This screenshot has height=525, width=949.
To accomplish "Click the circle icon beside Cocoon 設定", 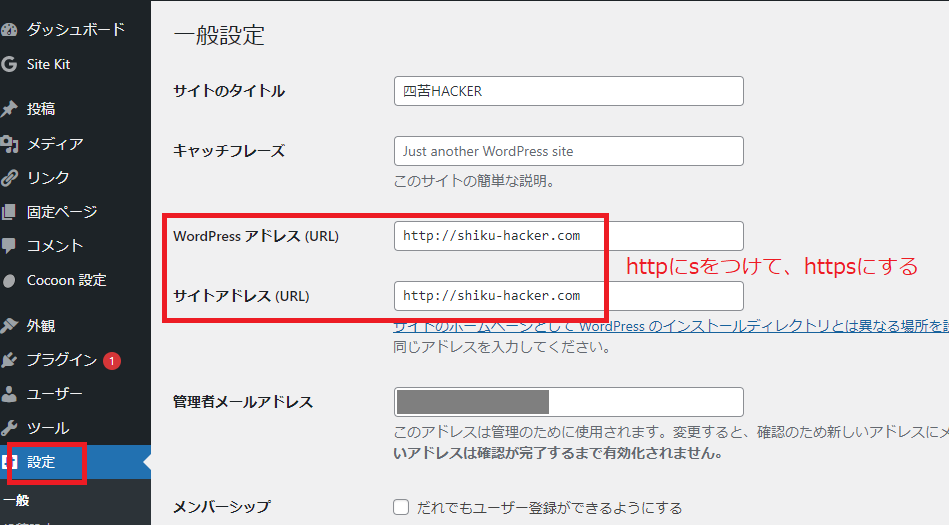I will point(9,280).
